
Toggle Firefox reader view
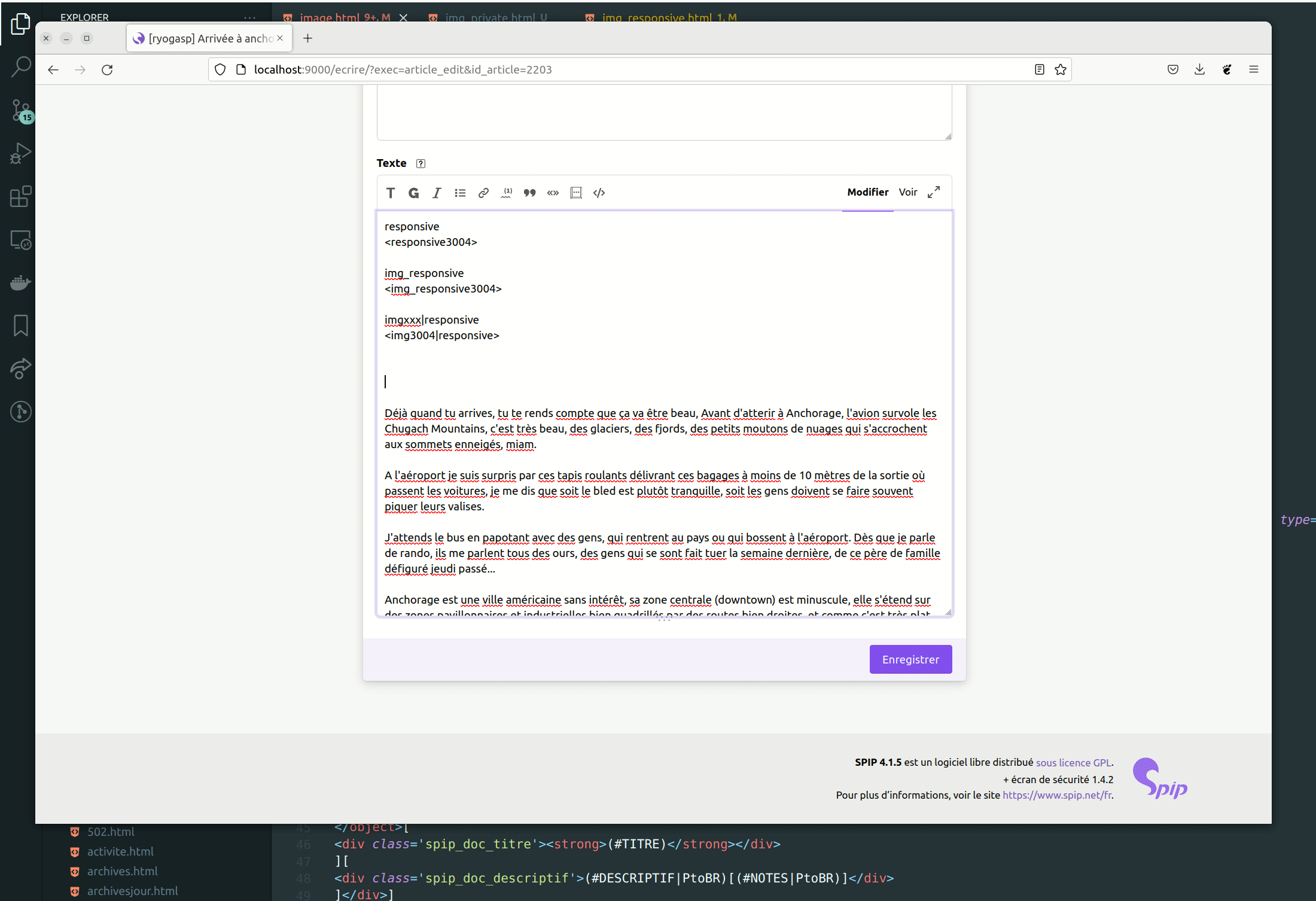[1040, 69]
